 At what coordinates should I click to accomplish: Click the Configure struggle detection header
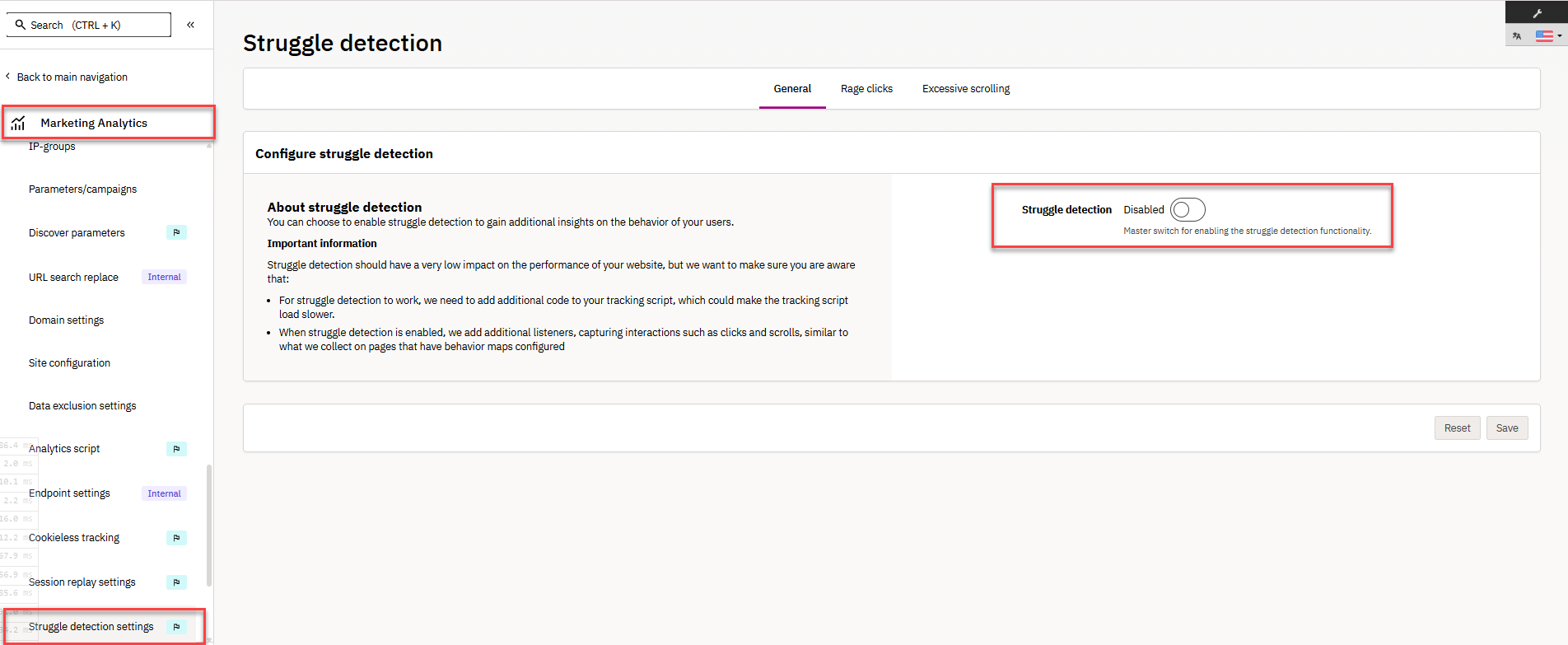344,154
